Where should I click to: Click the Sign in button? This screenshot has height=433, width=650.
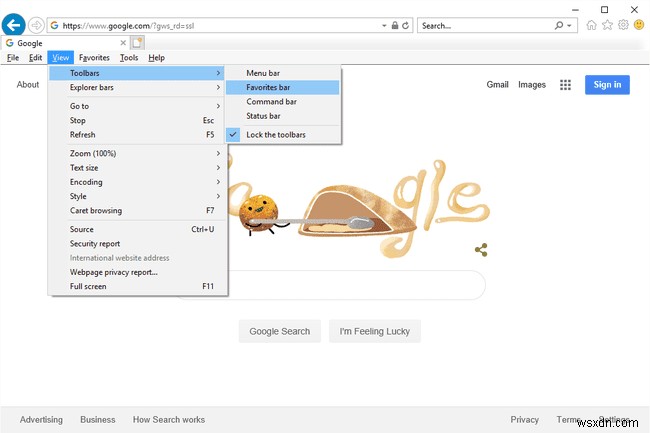[607, 85]
